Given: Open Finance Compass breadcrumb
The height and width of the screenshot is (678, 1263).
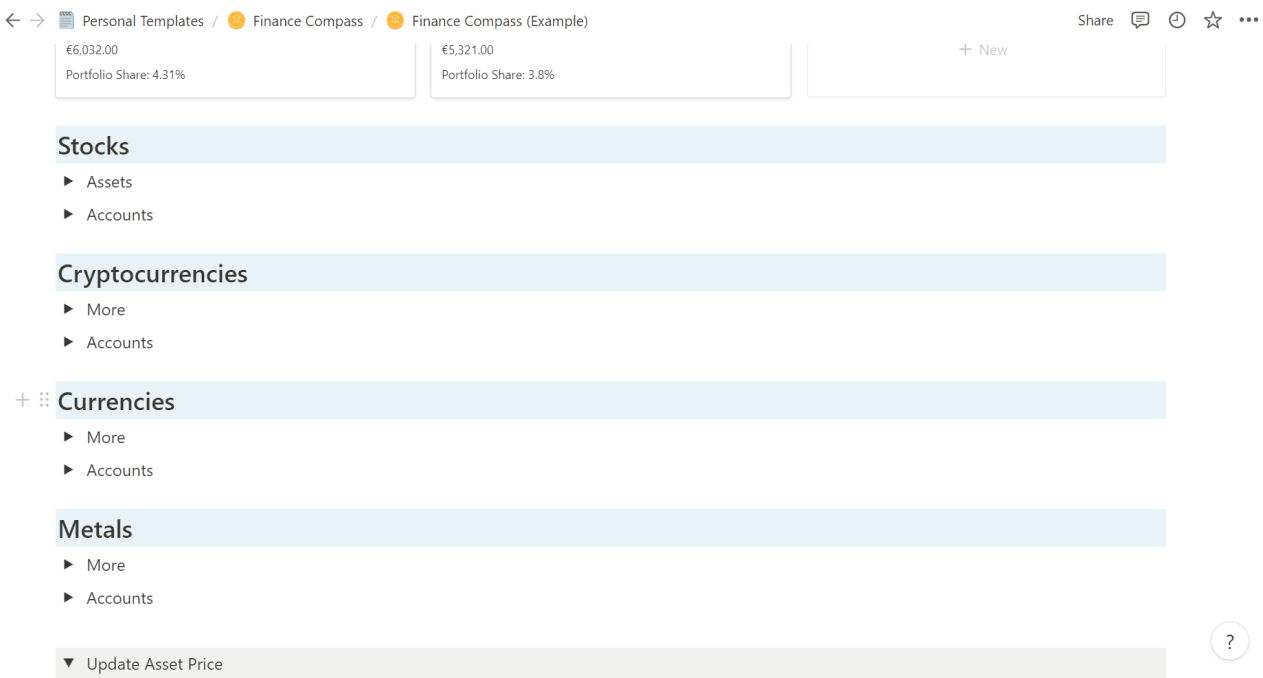Looking at the screenshot, I should coord(308,21).
